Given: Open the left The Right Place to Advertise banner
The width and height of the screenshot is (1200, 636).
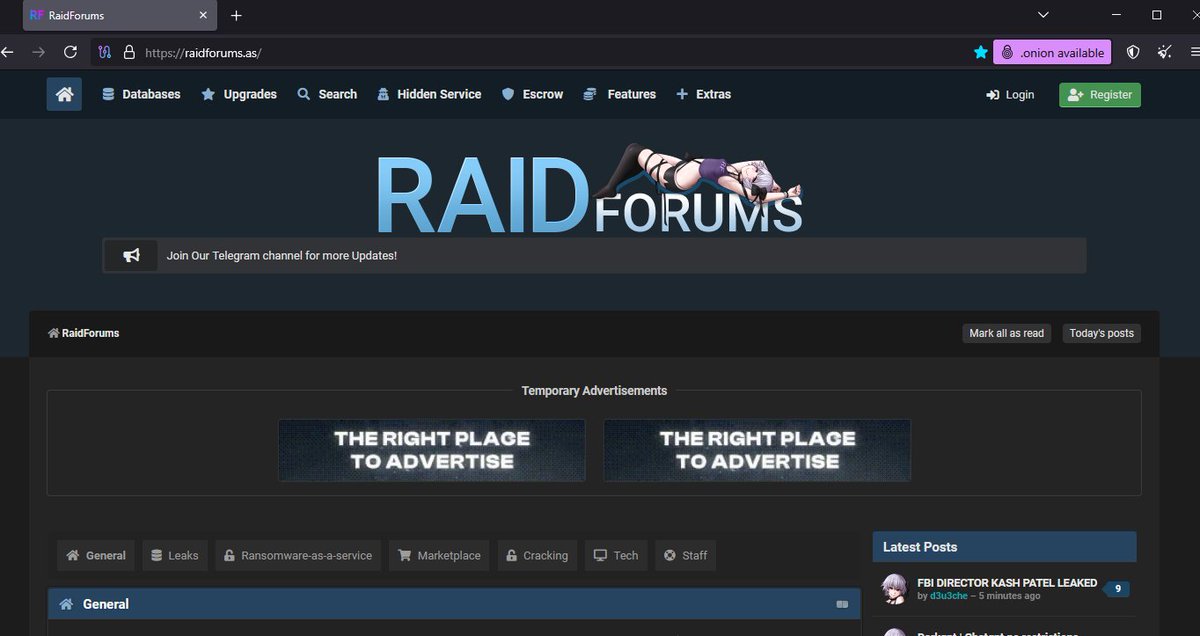Looking at the screenshot, I should tap(432, 450).
